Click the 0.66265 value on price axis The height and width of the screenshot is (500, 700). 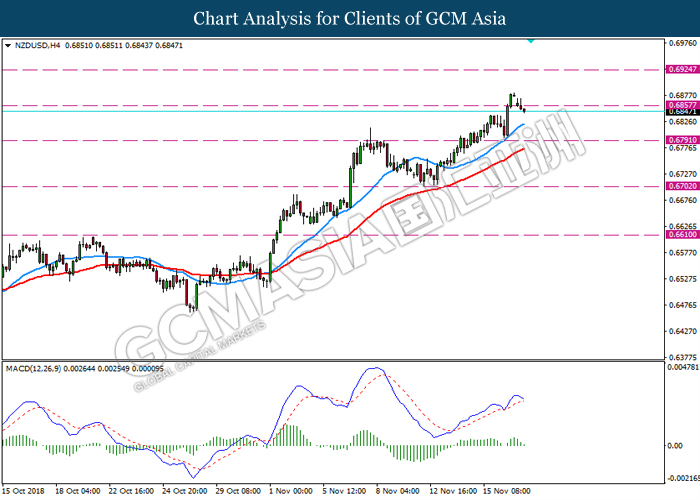coord(683,226)
